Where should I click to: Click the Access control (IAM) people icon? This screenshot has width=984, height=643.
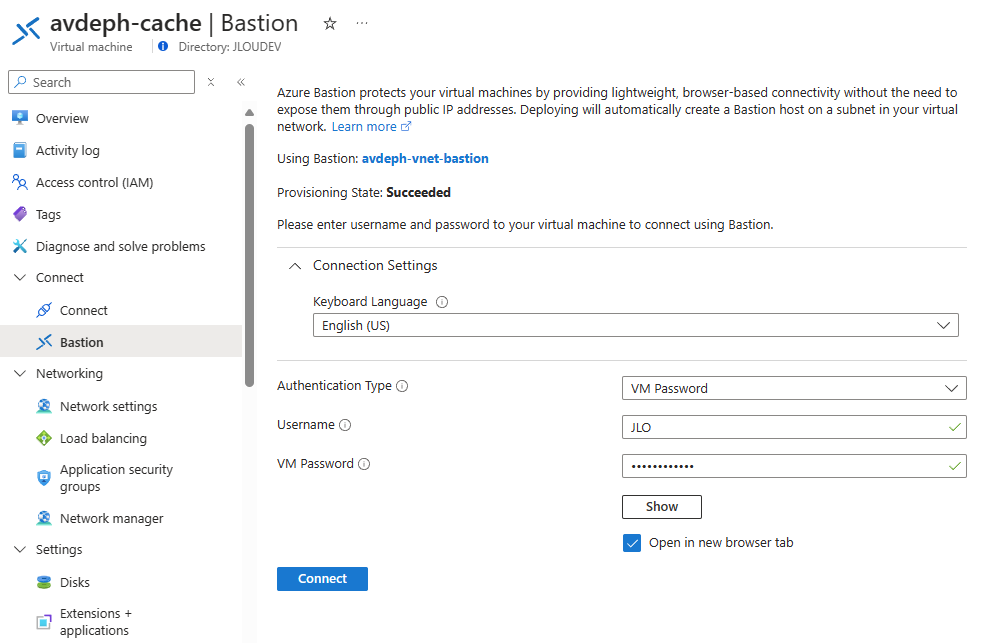[x=20, y=182]
